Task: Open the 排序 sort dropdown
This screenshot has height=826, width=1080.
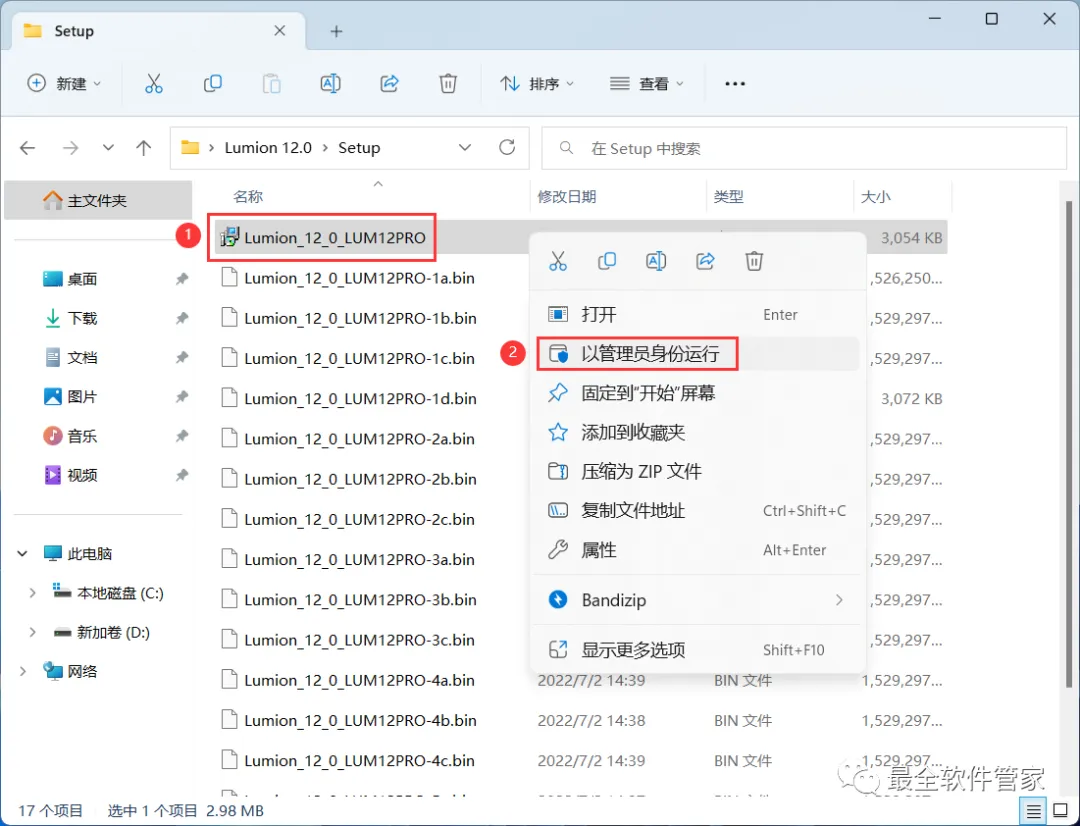Action: pos(537,83)
